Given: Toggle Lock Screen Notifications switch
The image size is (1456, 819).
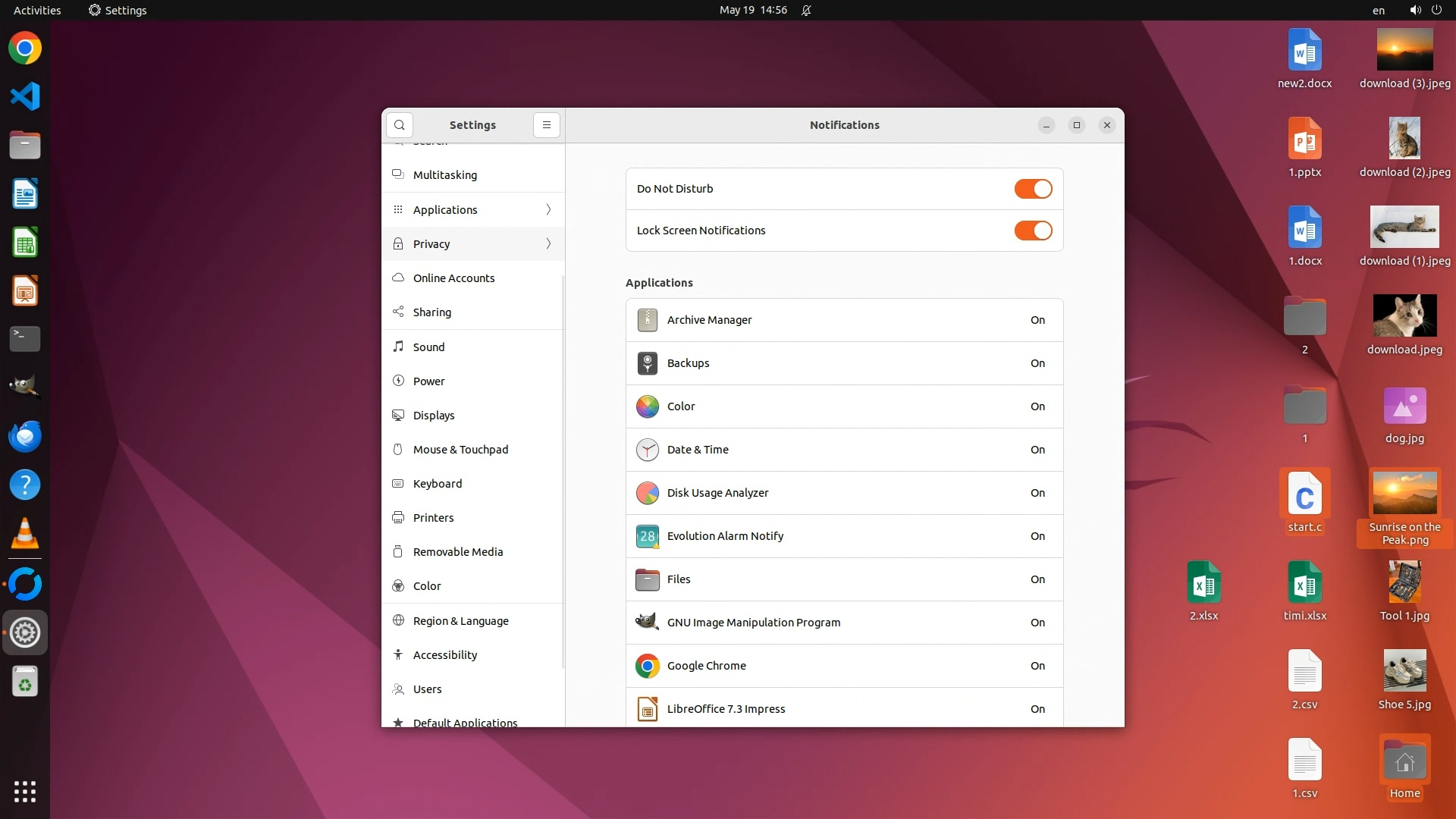Looking at the screenshot, I should (1033, 231).
